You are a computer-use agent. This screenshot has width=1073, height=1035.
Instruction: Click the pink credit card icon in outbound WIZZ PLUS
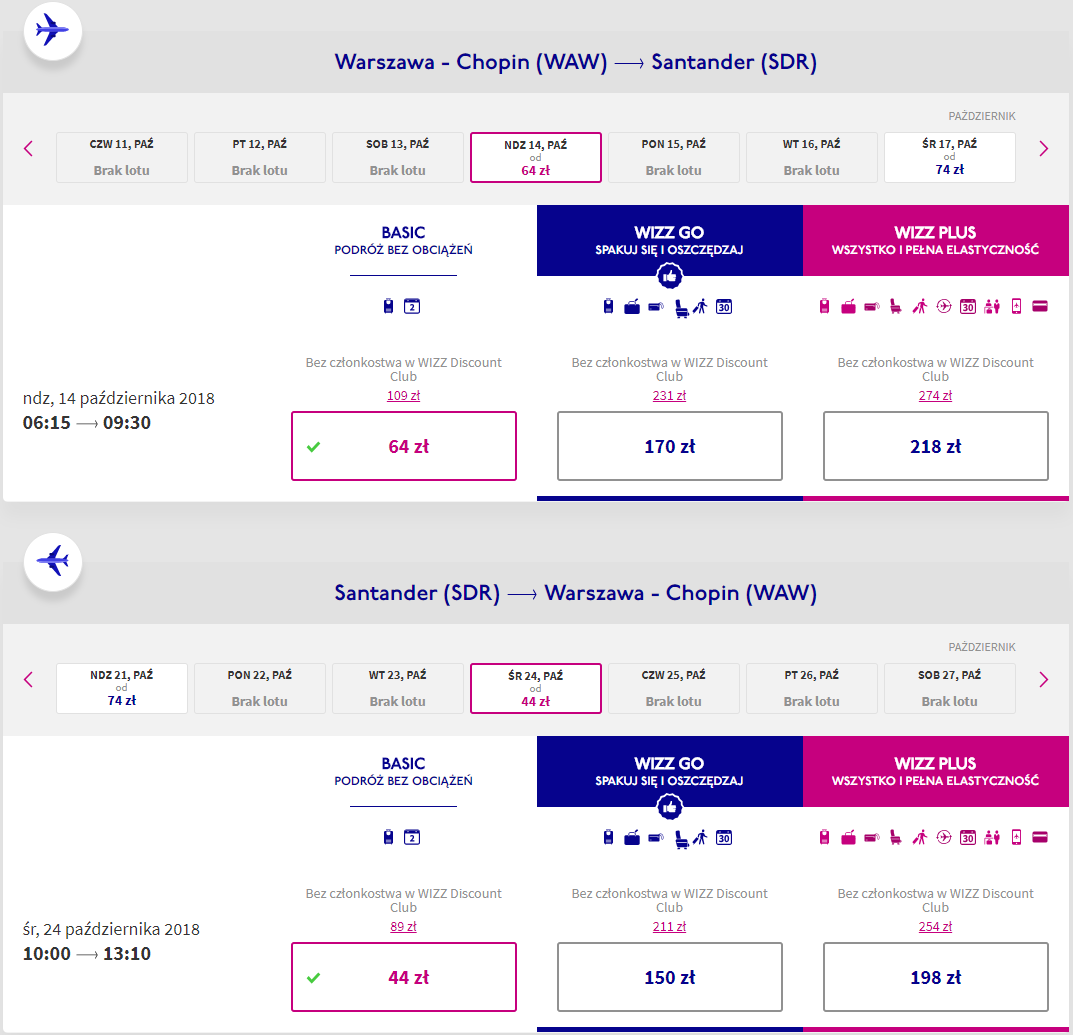(x=1039, y=306)
